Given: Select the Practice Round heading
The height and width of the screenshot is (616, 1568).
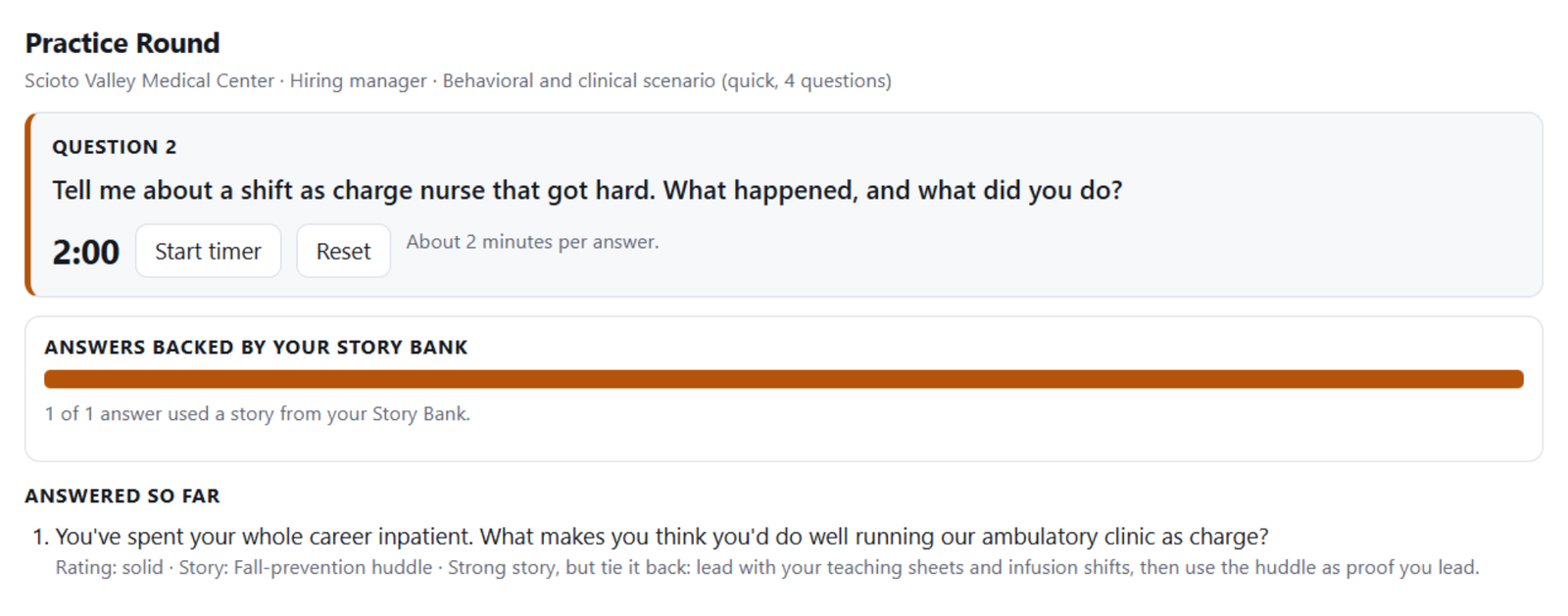Looking at the screenshot, I should pos(122,43).
